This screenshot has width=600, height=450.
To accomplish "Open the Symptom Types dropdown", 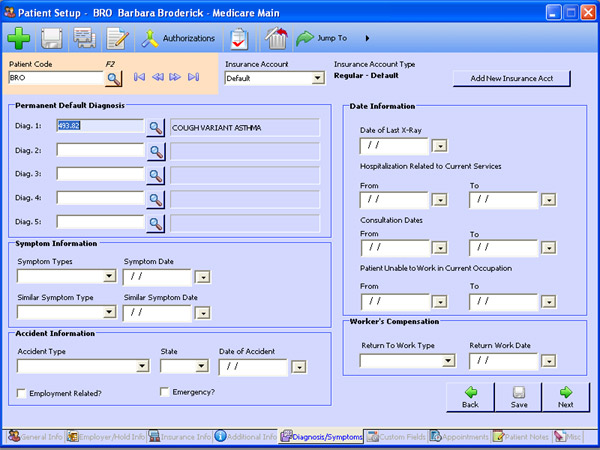I will [110, 277].
